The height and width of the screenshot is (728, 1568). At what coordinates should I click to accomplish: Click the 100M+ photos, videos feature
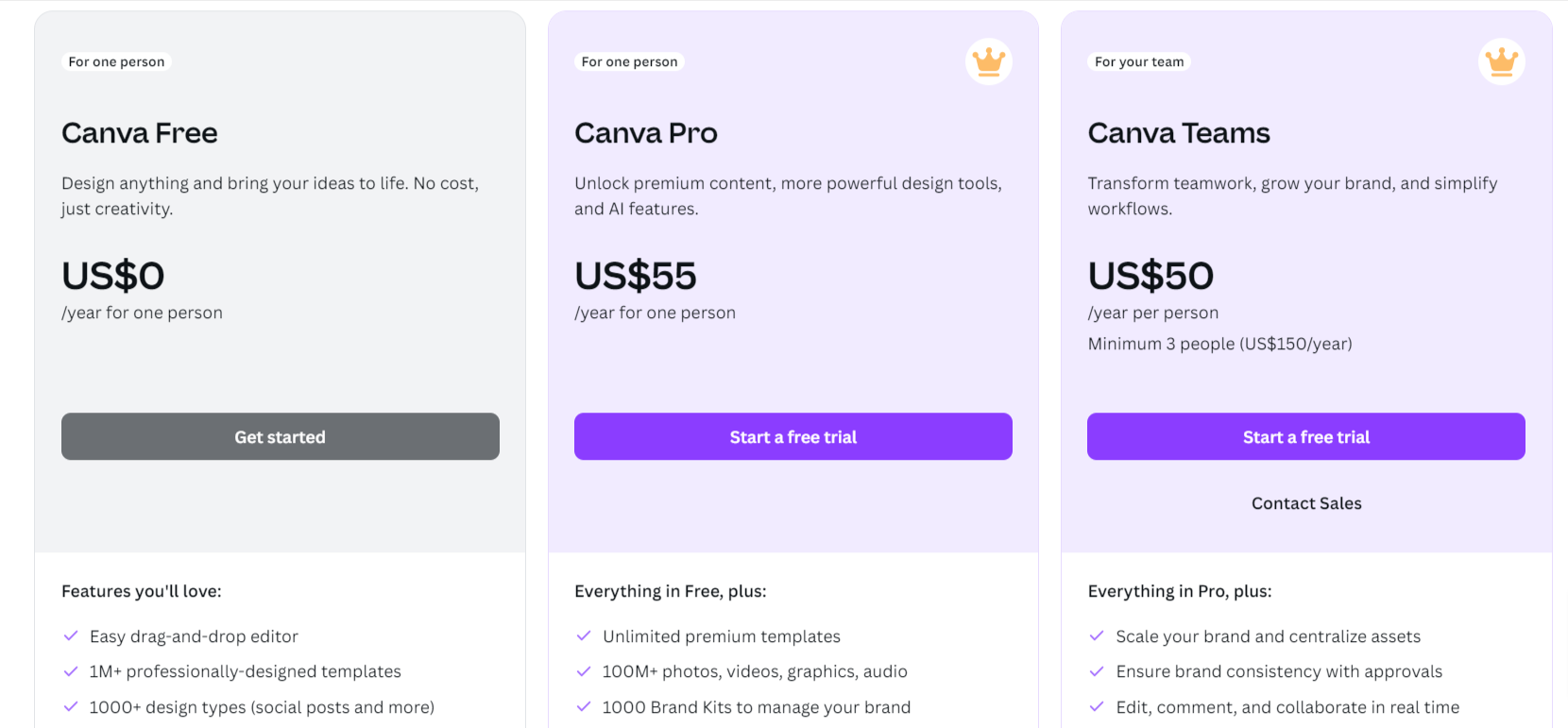pos(755,671)
